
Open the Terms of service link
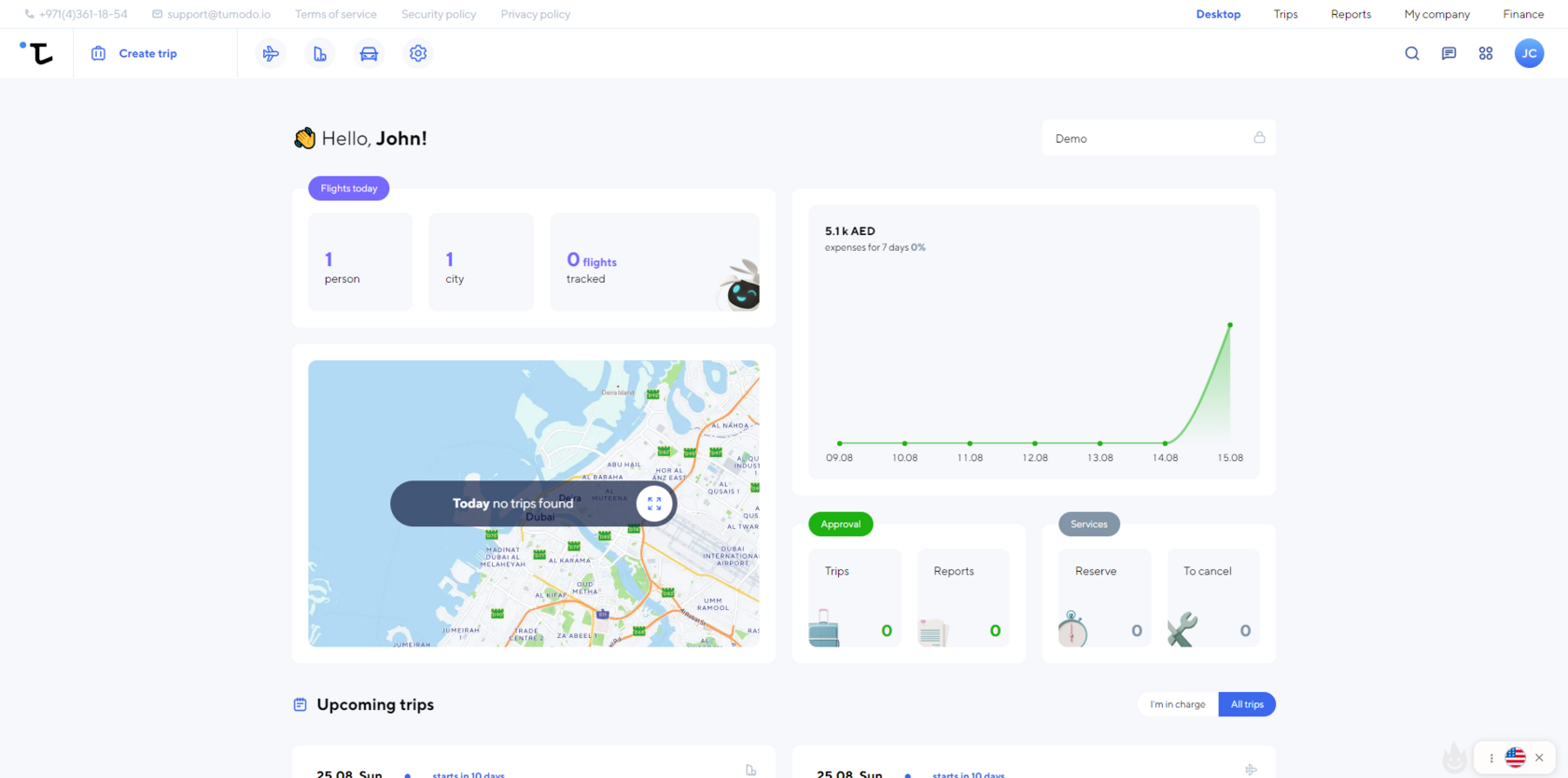[336, 14]
